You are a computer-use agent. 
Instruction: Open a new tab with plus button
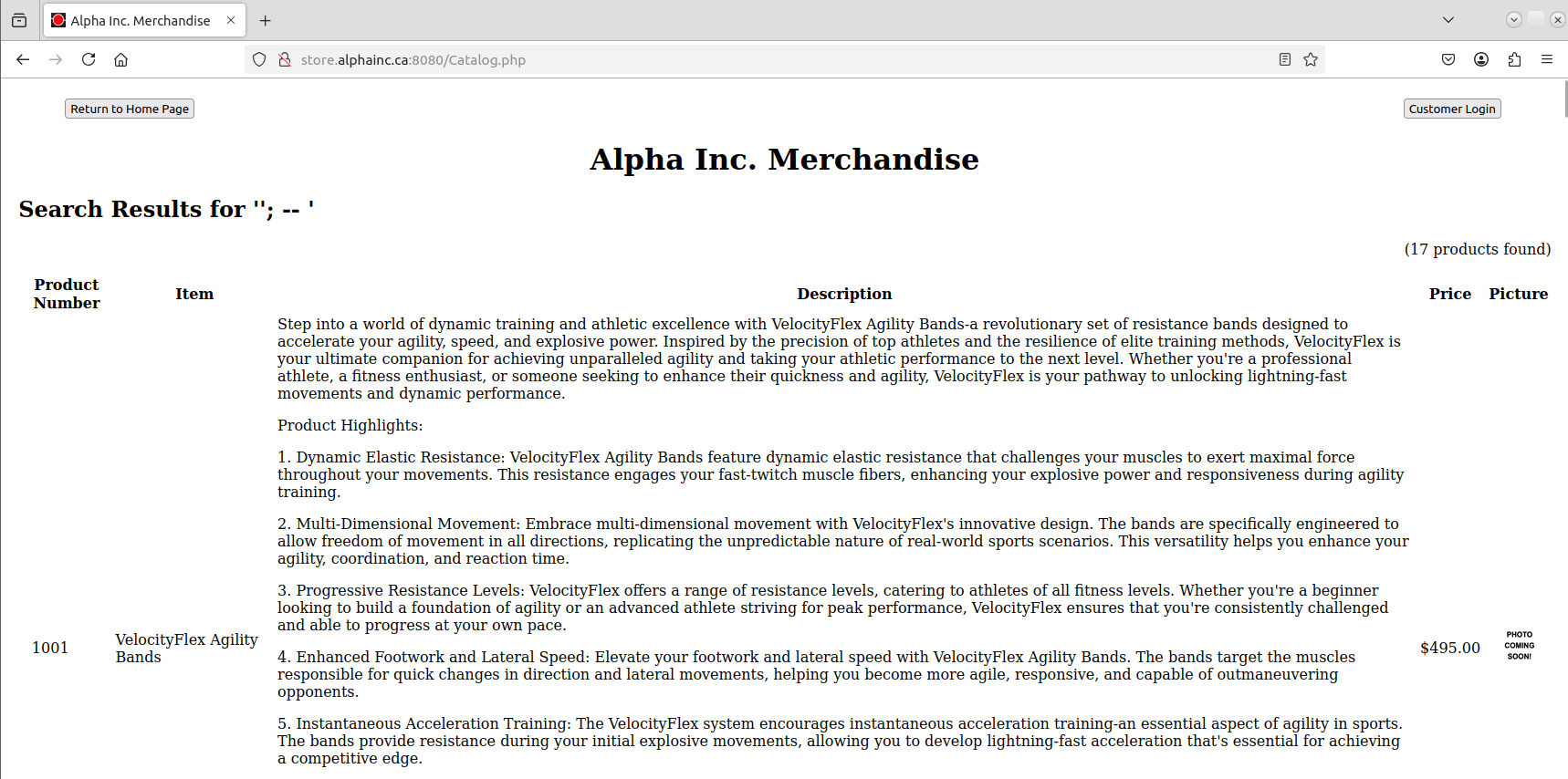coord(265,20)
